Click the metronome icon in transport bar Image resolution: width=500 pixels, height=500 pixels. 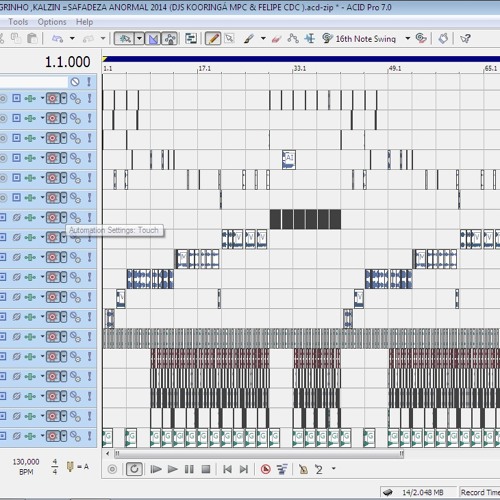[x=303, y=469]
